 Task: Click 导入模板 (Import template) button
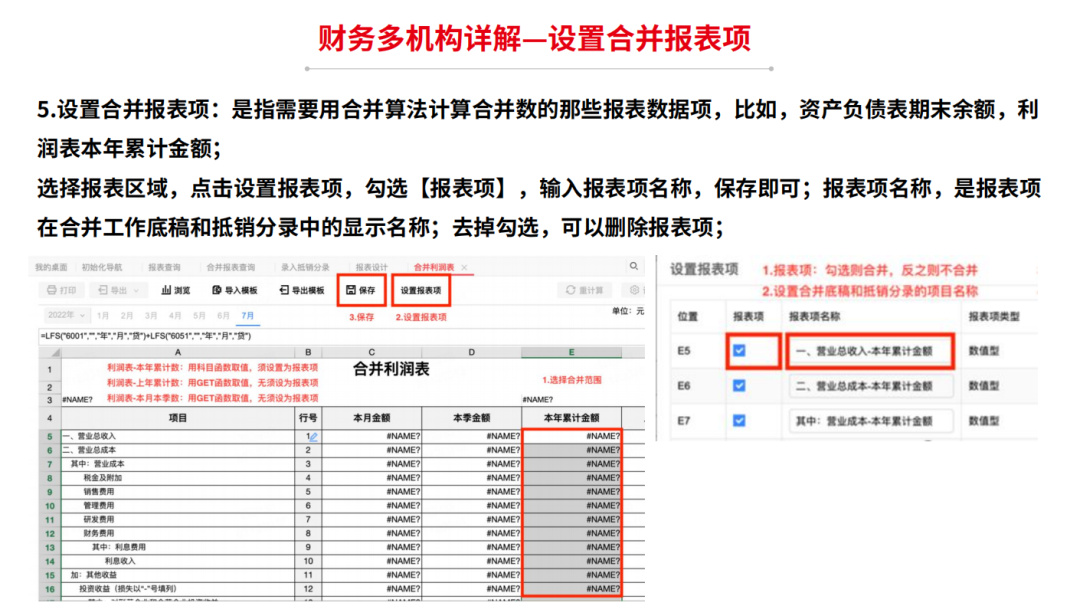(x=235, y=290)
